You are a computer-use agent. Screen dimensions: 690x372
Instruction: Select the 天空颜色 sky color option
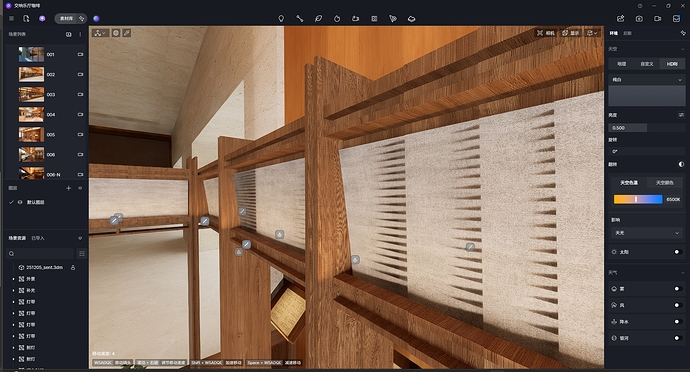(664, 183)
